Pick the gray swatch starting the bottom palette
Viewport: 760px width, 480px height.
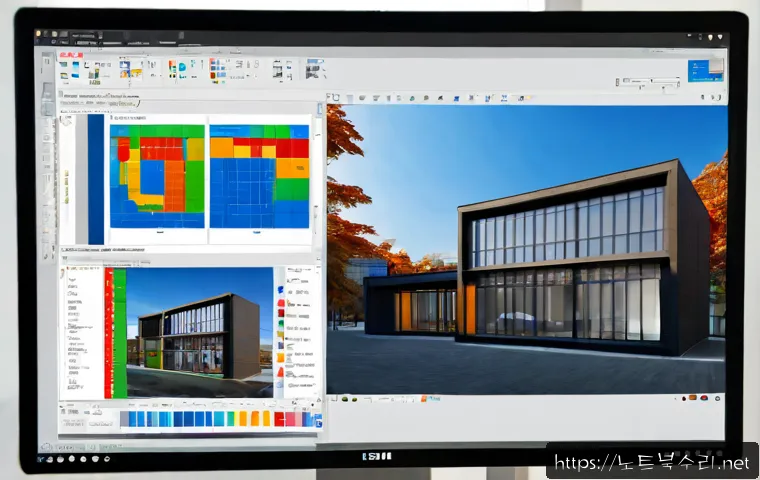click(124, 418)
